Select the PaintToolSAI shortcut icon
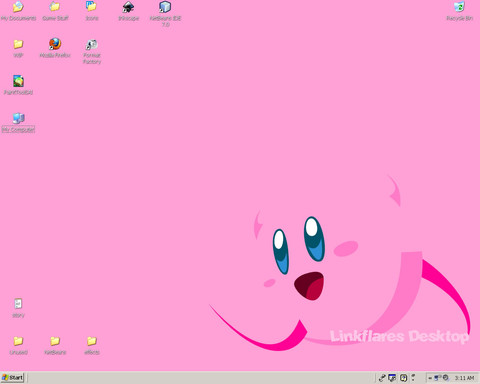The image size is (480, 384). click(x=18, y=85)
